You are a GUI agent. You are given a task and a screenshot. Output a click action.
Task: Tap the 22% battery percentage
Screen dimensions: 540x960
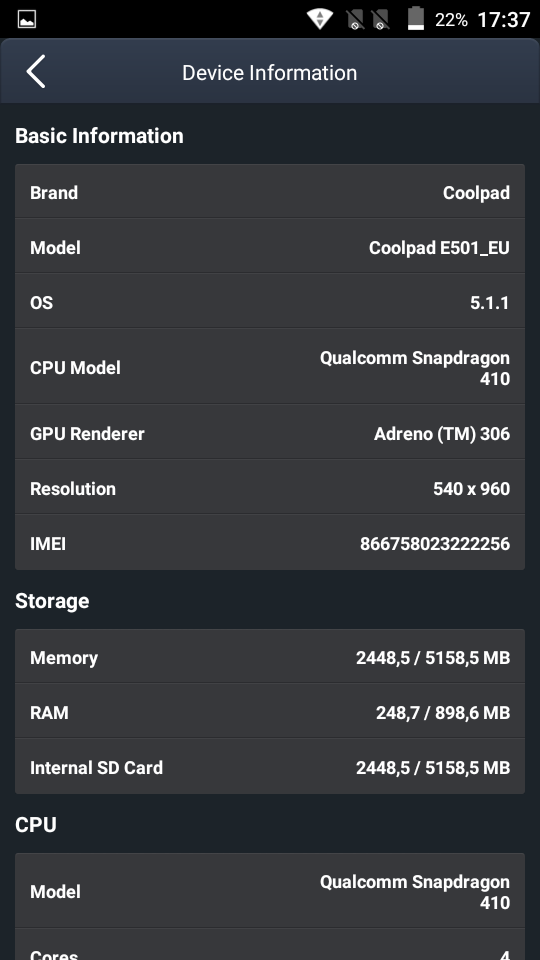pos(451,20)
